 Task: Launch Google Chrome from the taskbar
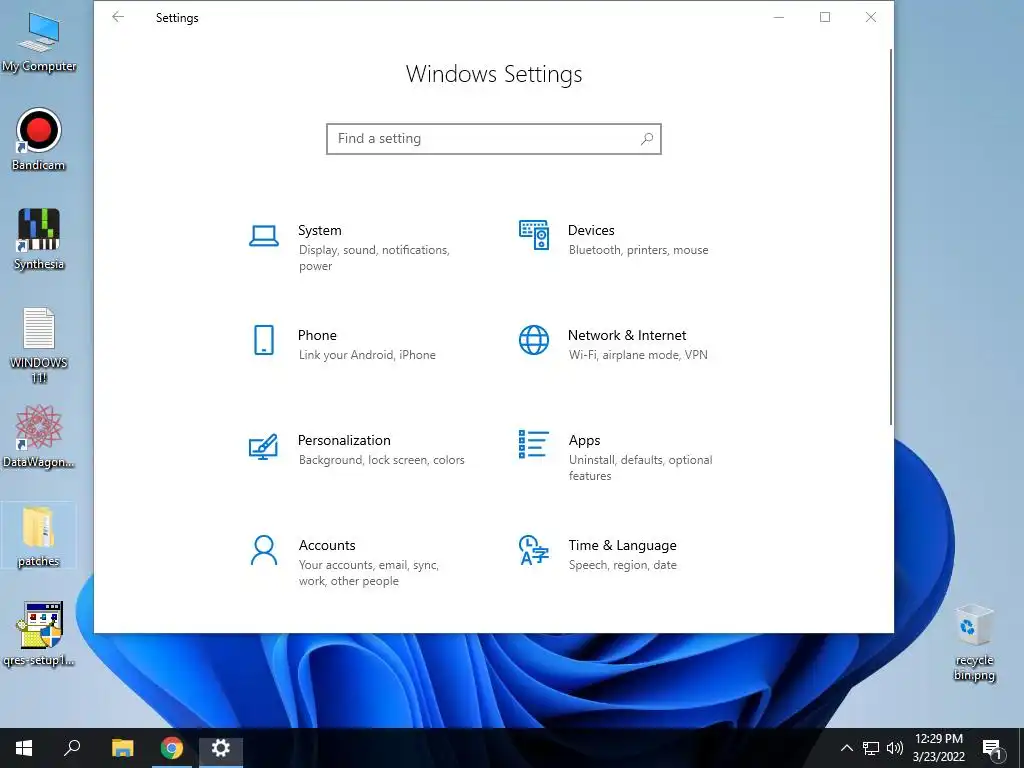point(172,748)
